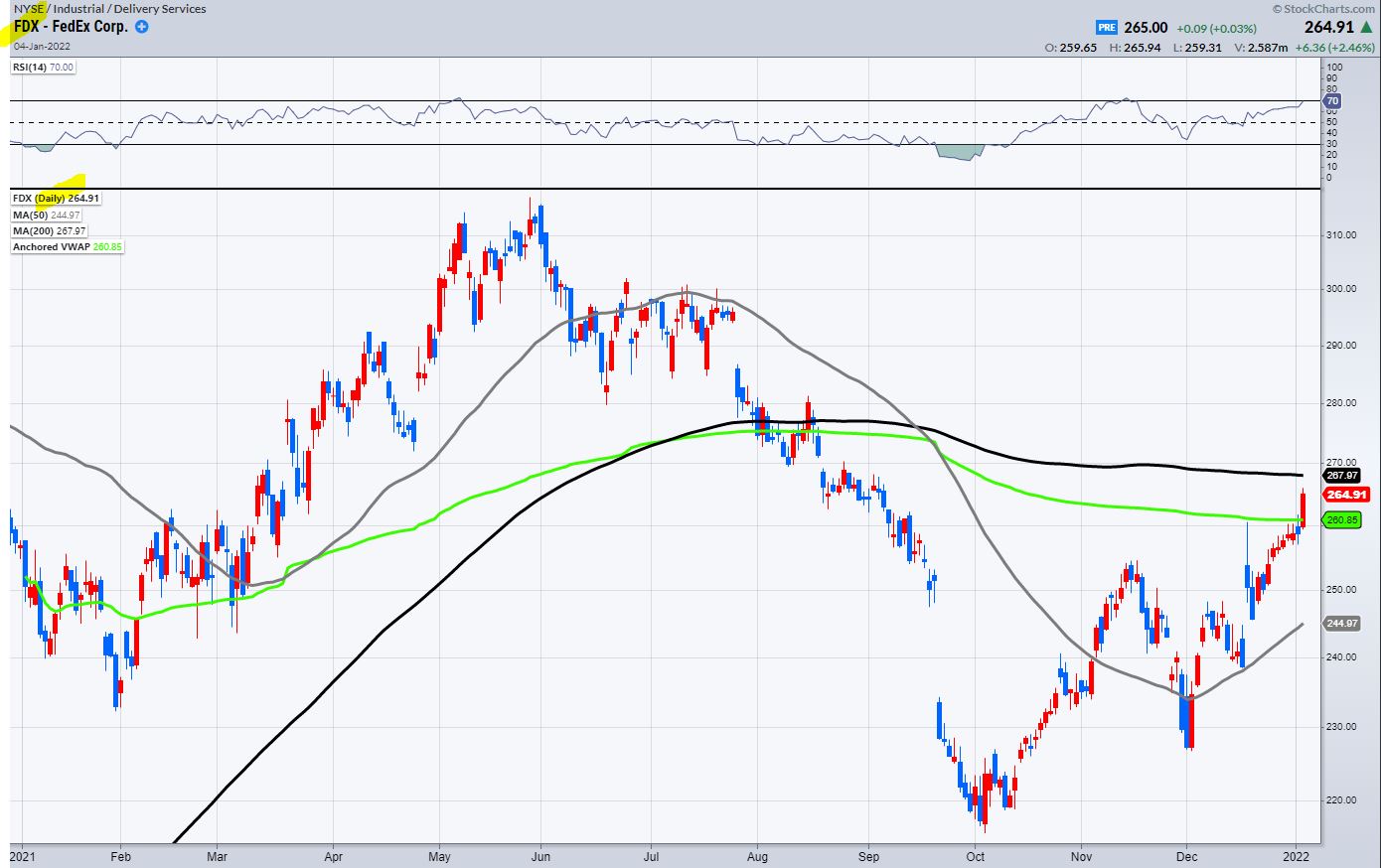This screenshot has height=868, width=1381.
Task: Click the Jun label on the time axis
Action: click(540, 856)
